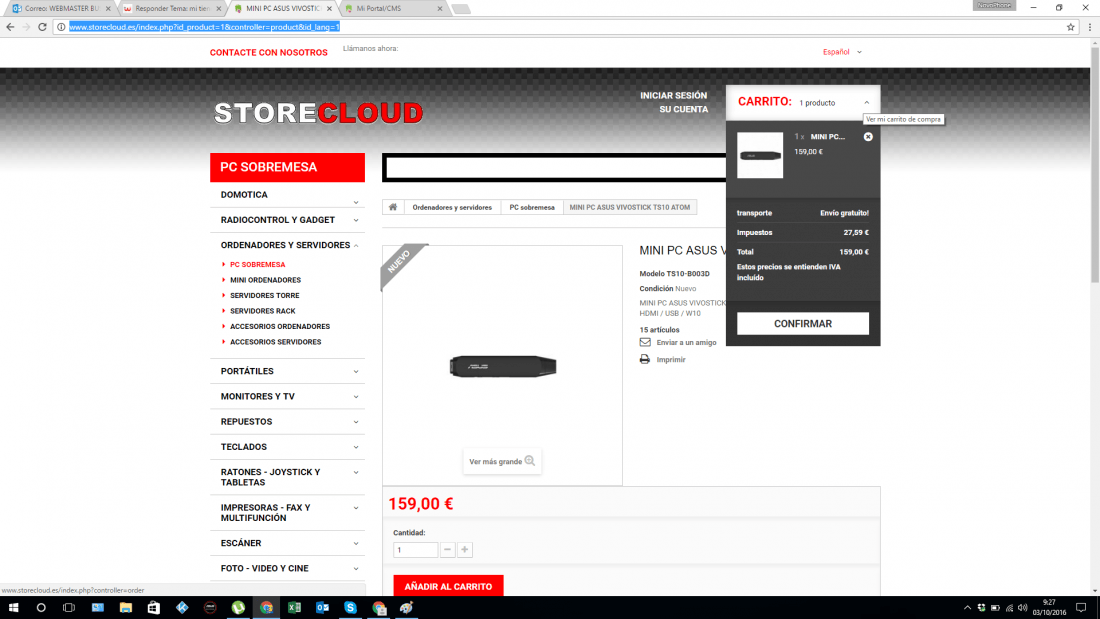This screenshot has height=619, width=1100.
Task: Close the Mi Portal/CMS tab
Action: (440, 8)
